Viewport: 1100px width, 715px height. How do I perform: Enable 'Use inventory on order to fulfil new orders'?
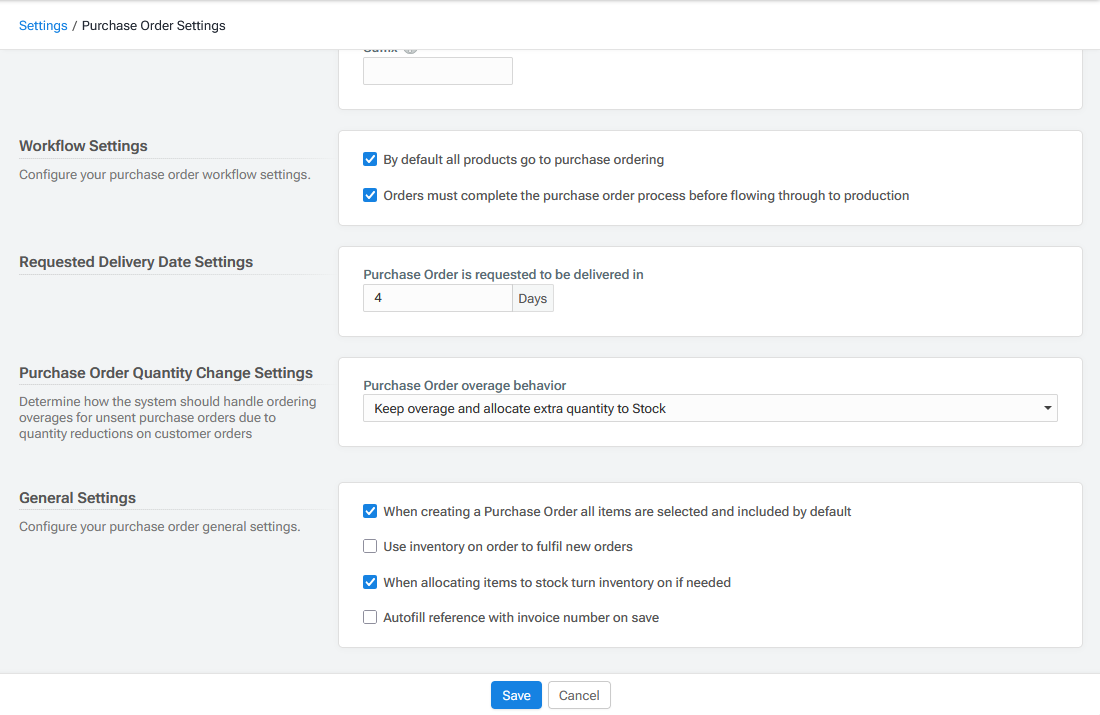pos(370,546)
